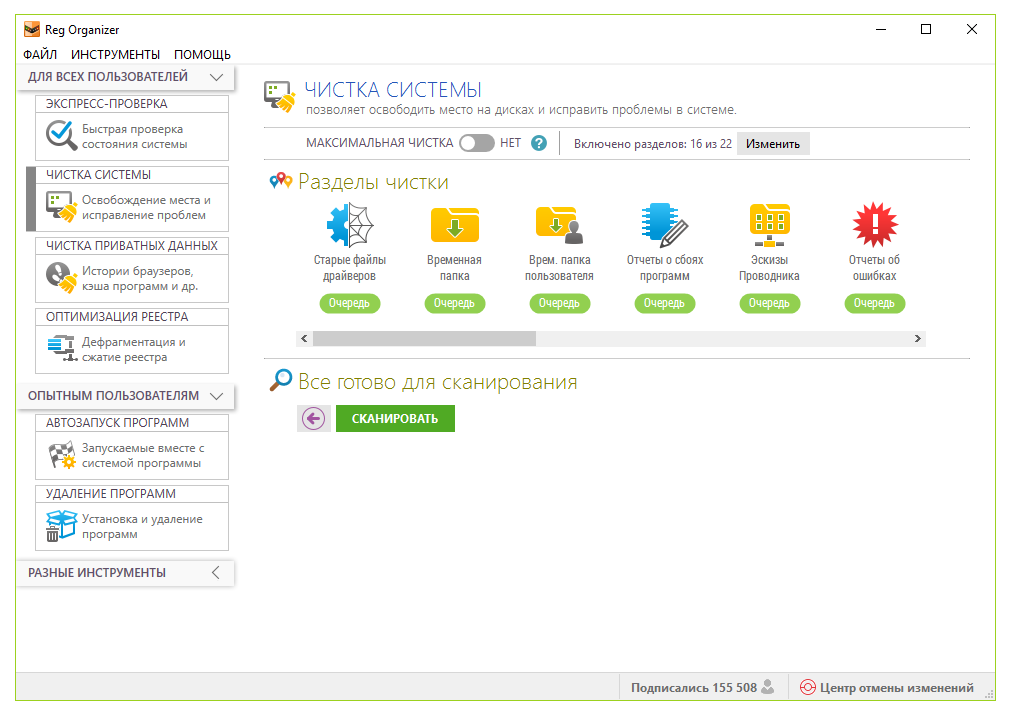Image resolution: width=1010 pixels, height=716 pixels.
Task: Click the registry defragmentation icon
Action: 62,348
